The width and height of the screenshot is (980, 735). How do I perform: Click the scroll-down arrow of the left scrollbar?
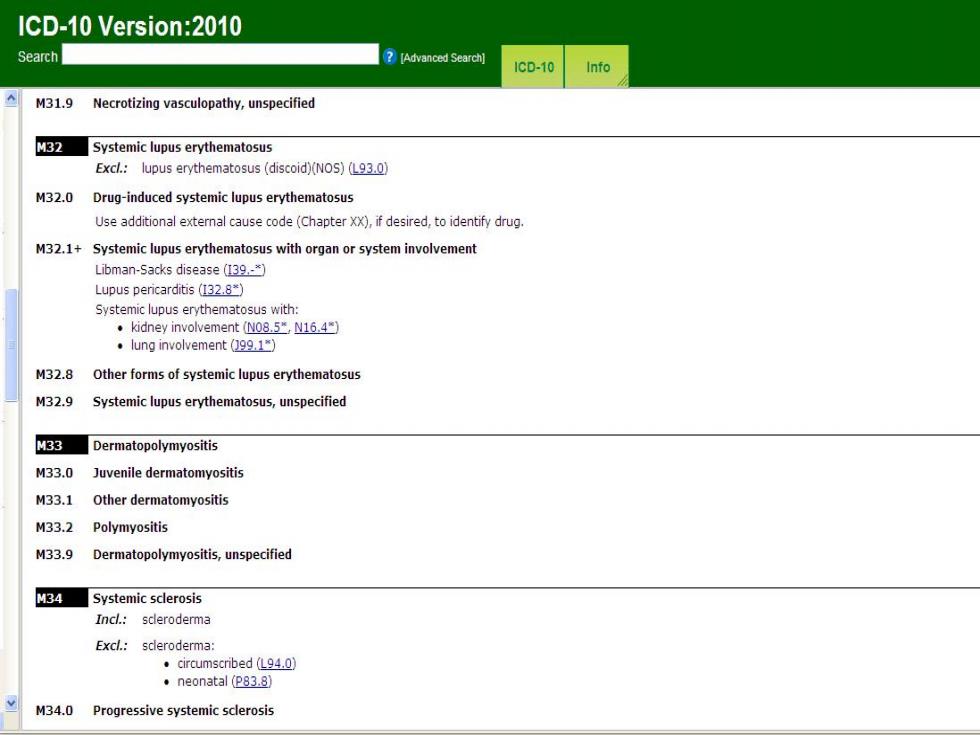coord(11,703)
